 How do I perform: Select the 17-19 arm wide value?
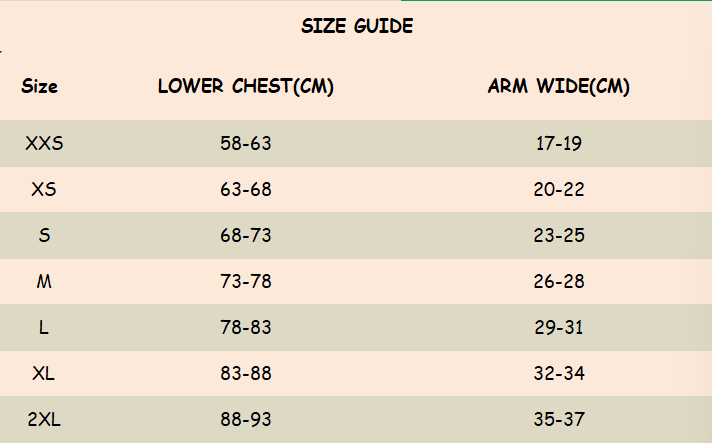(x=559, y=143)
